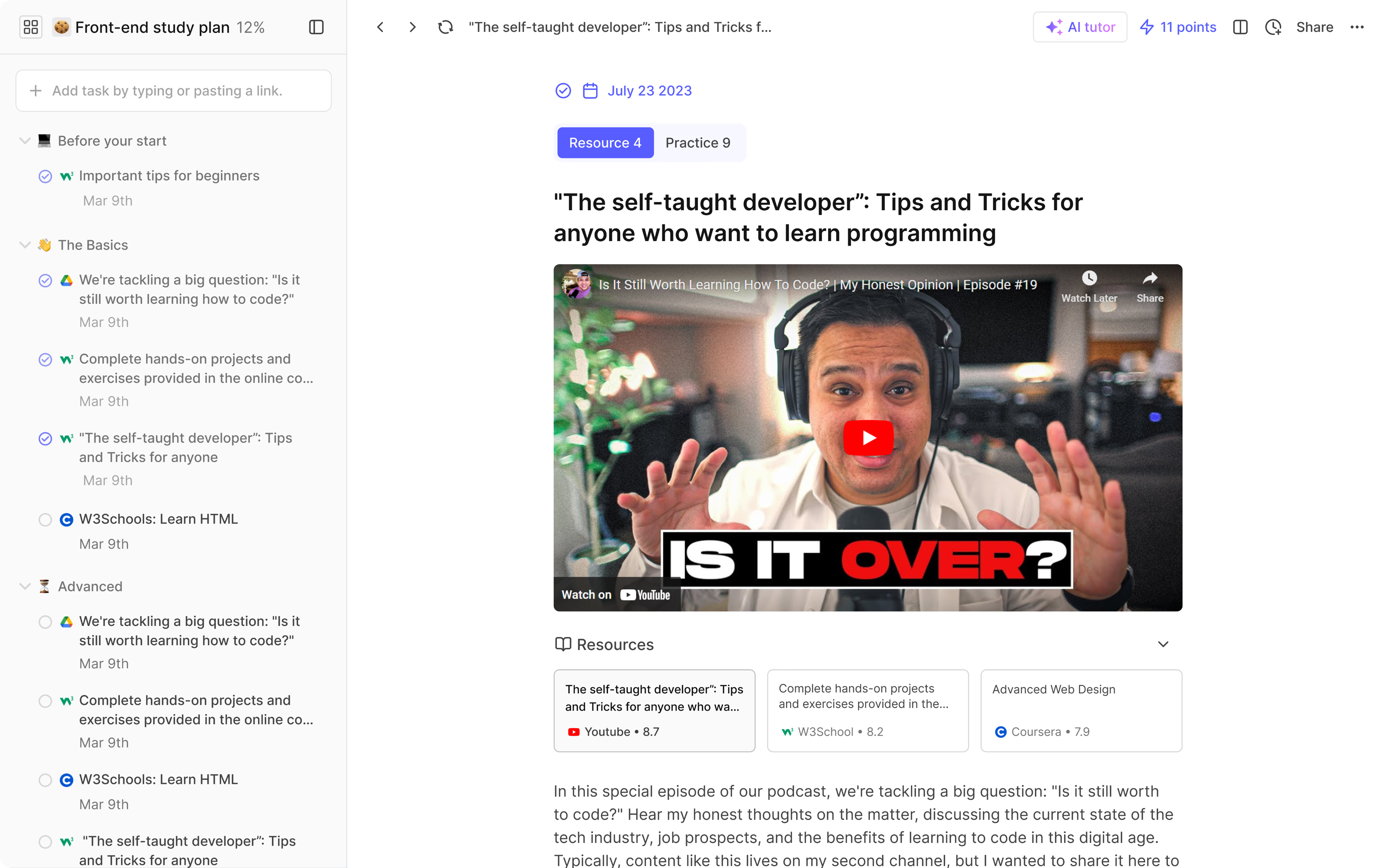The width and height of the screenshot is (1389, 868).
Task: Go forward with the right arrow
Action: 412,27
